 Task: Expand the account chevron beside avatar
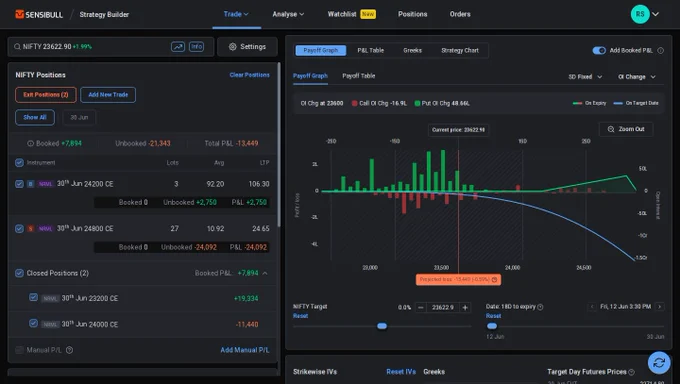pyautogui.click(x=655, y=14)
